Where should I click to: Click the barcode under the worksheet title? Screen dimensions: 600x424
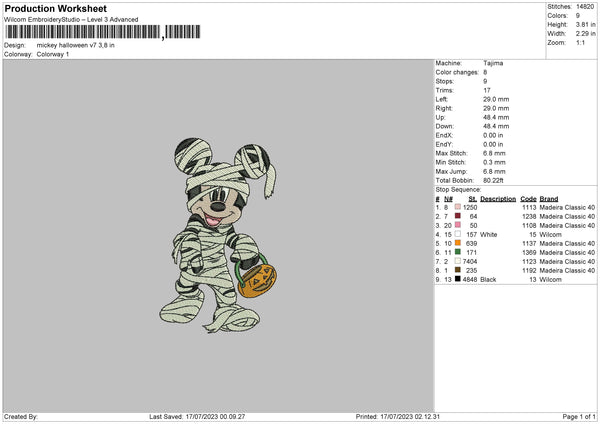[103, 32]
